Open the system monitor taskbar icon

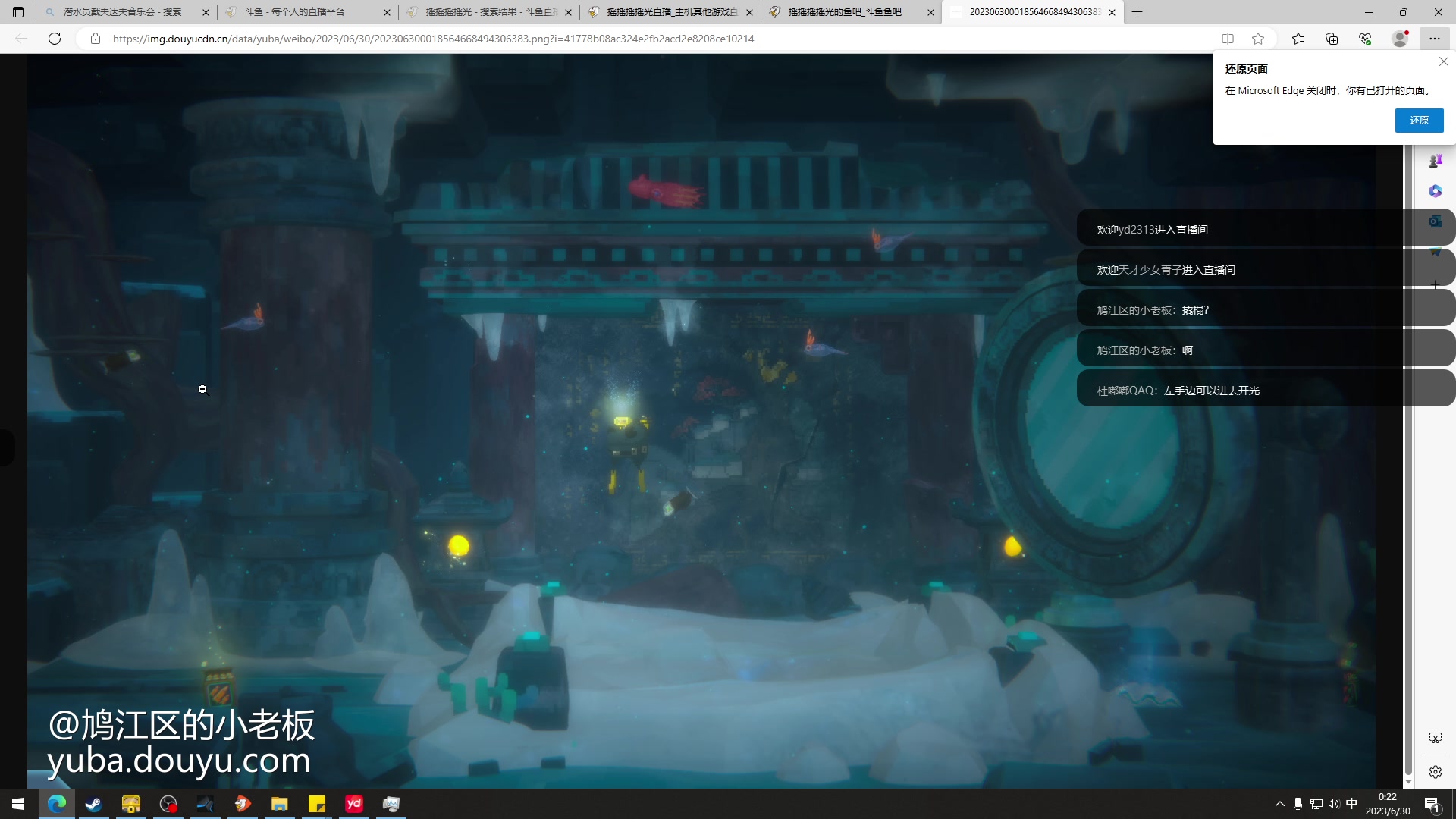pos(391,804)
